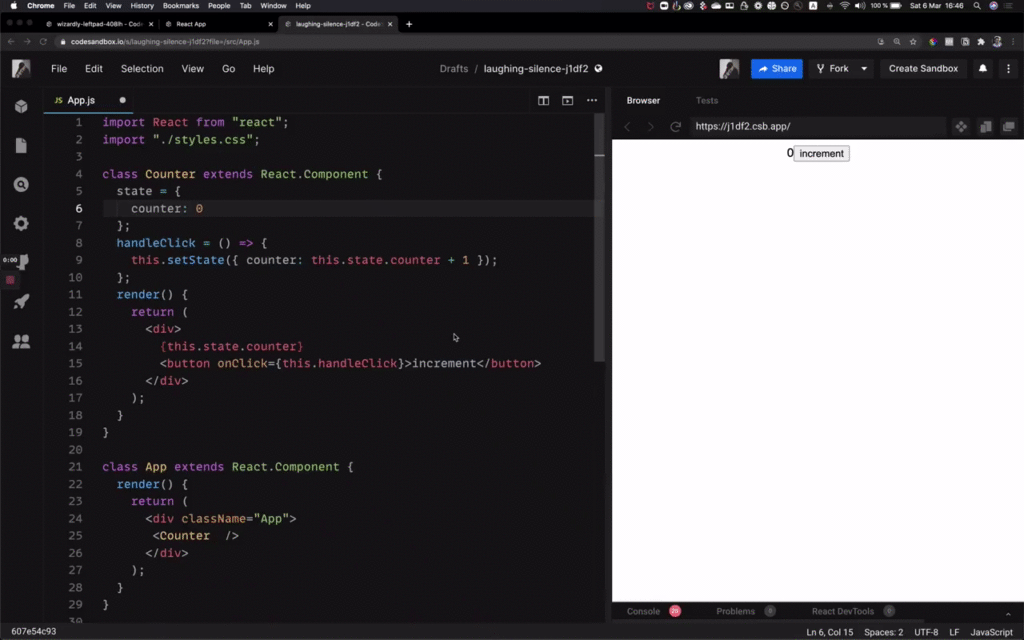
Task: Open the CodeSandbox View menu
Action: 193,69
